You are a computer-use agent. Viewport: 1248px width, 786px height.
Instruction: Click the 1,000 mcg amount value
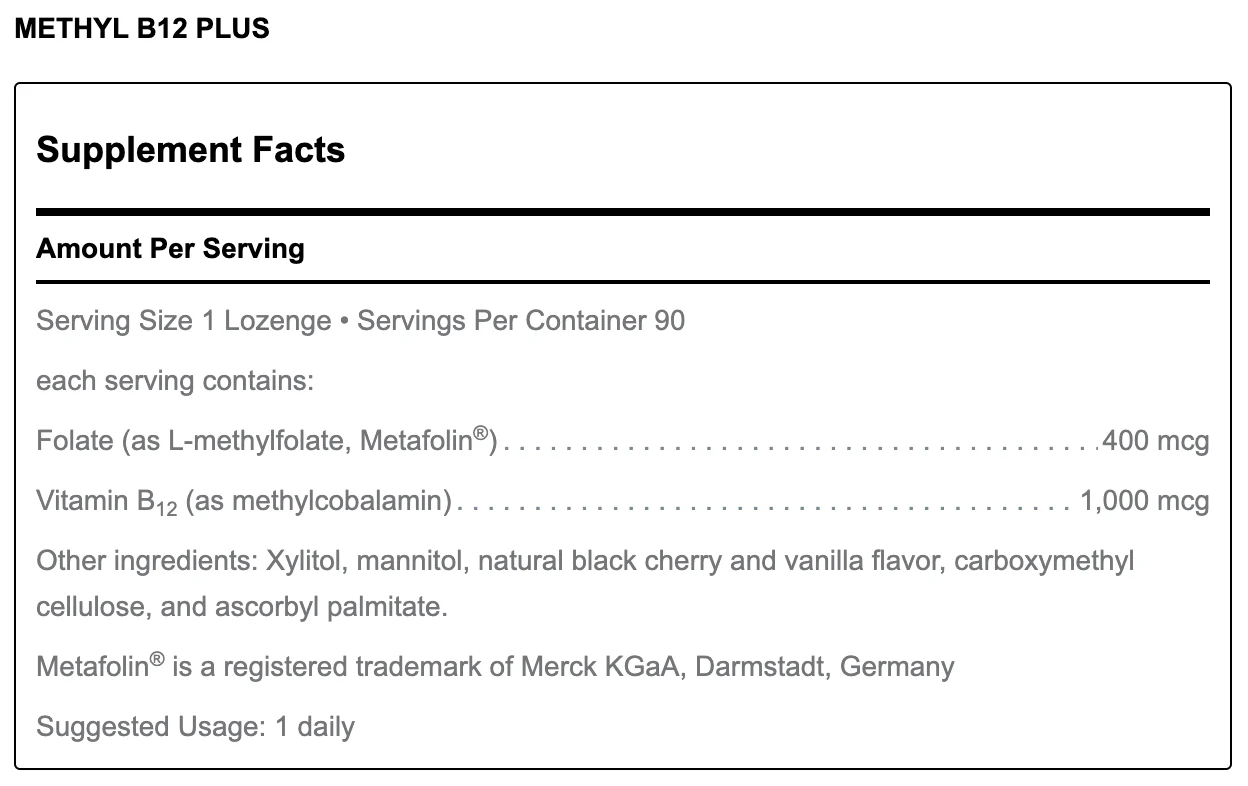pos(1145,500)
